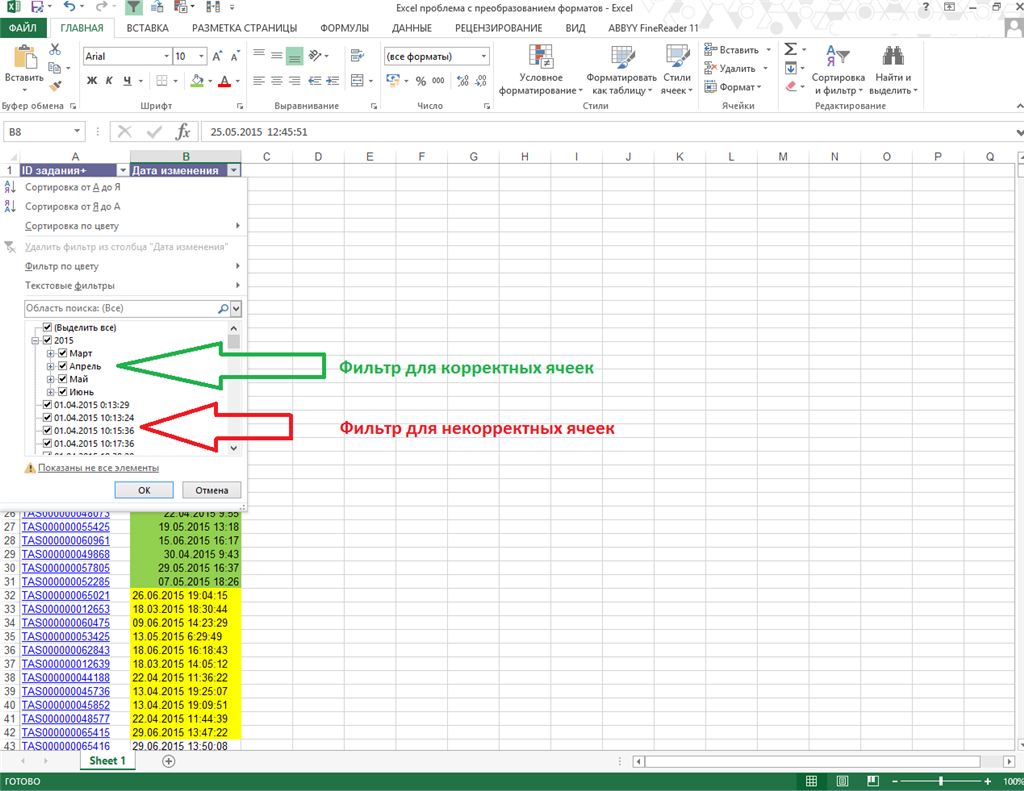Uncheck the 01.04.2015 0:13:29 checkbox
The width and height of the screenshot is (1024, 791).
pos(47,405)
